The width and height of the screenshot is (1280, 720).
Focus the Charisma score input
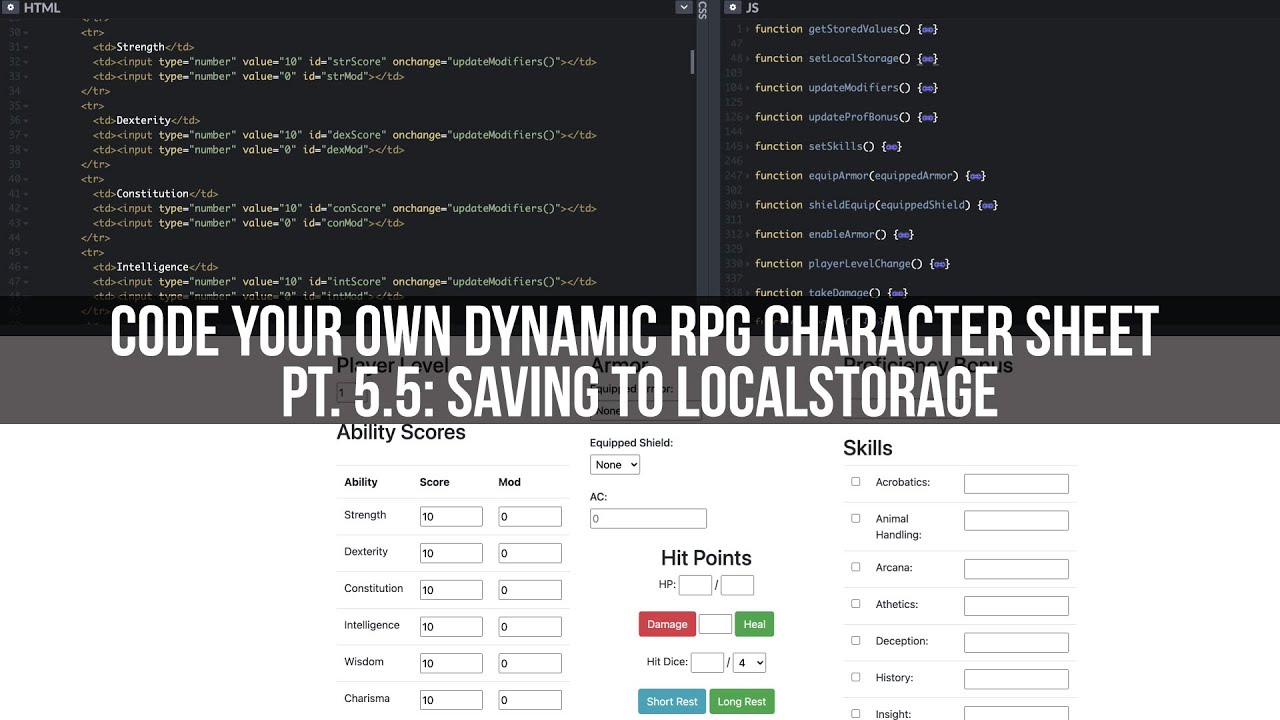pyautogui.click(x=451, y=700)
